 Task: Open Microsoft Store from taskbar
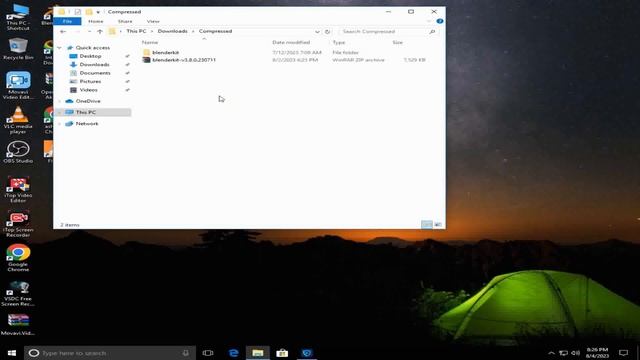282,353
